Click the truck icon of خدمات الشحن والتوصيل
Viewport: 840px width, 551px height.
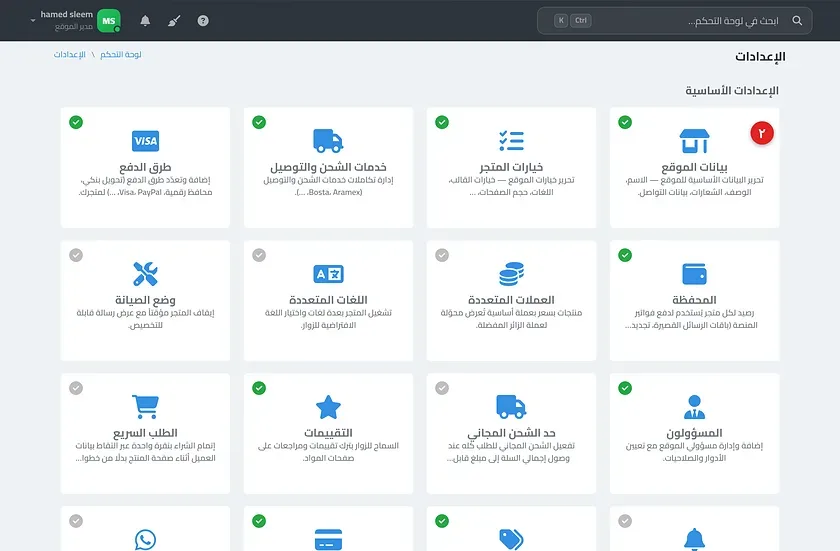coord(328,141)
